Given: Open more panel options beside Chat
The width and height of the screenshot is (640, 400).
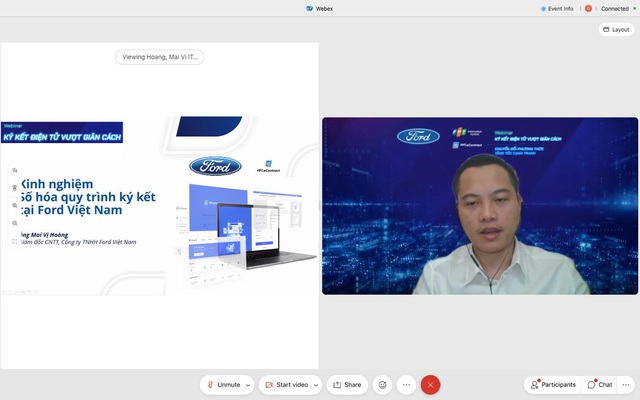Looking at the screenshot, I should pos(626,384).
